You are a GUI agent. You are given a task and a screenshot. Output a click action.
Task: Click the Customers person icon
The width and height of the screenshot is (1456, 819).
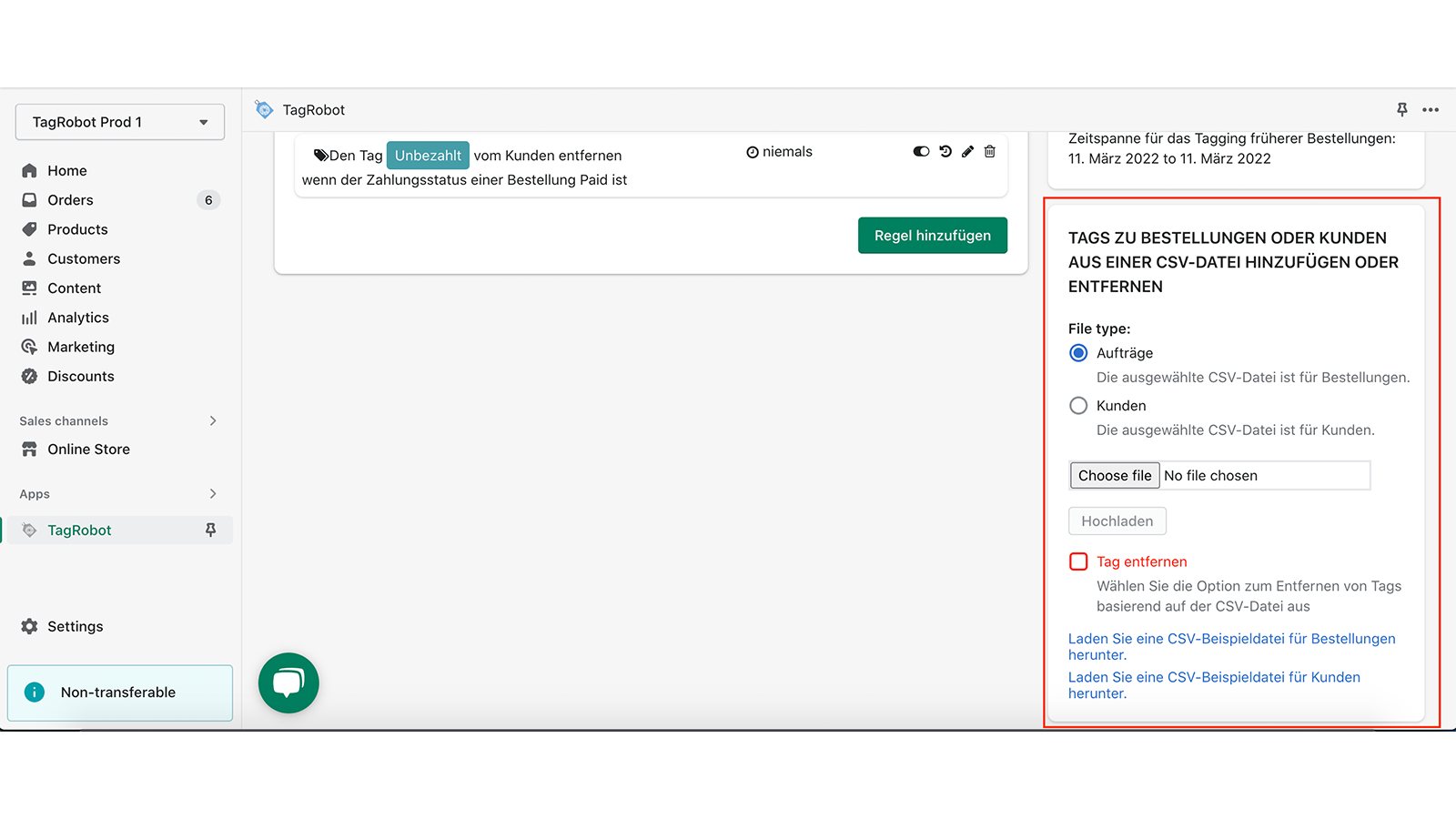point(29,258)
